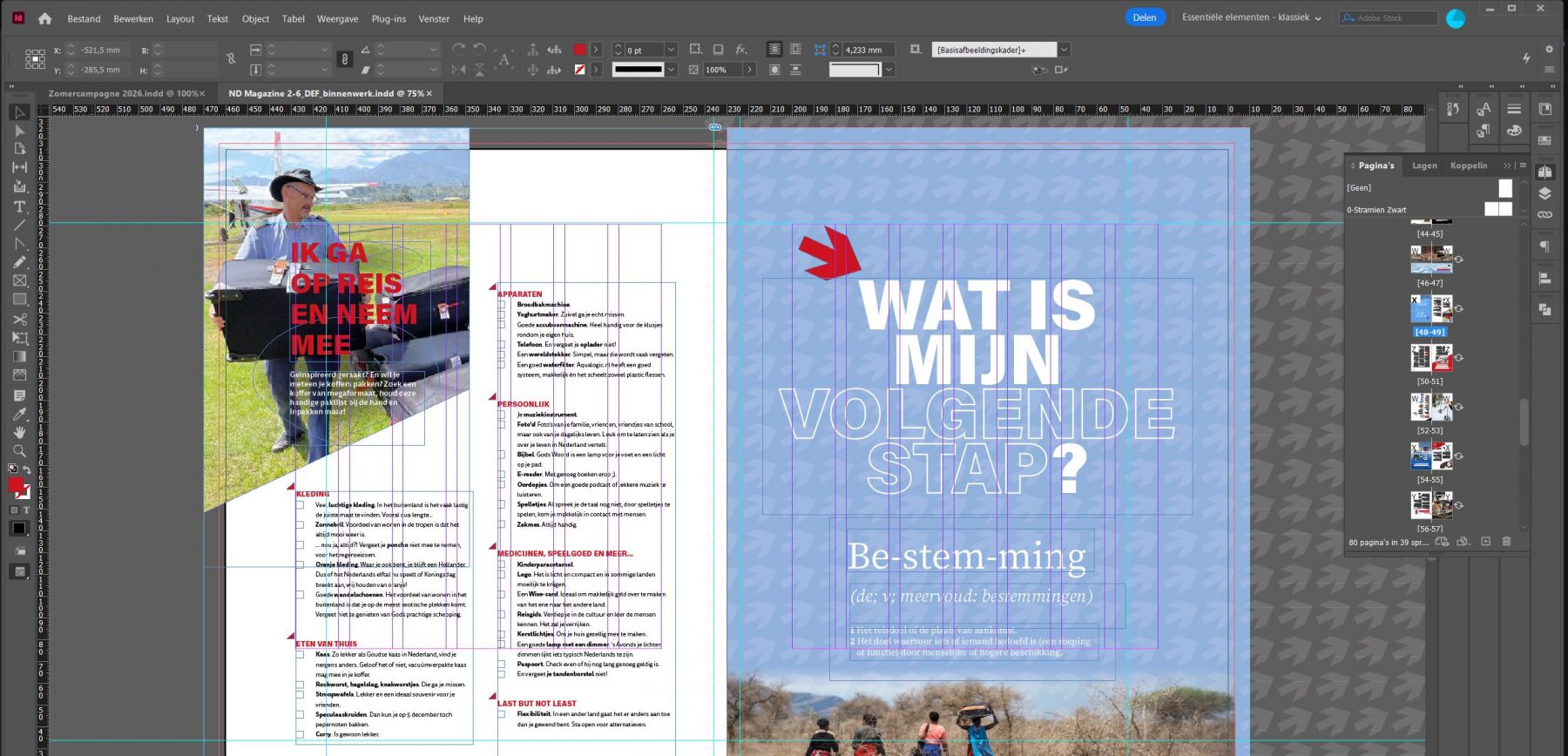Image resolution: width=1568 pixels, height=756 pixels.
Task: Switch to the Koppelin panel tab
Action: pos(1469,165)
